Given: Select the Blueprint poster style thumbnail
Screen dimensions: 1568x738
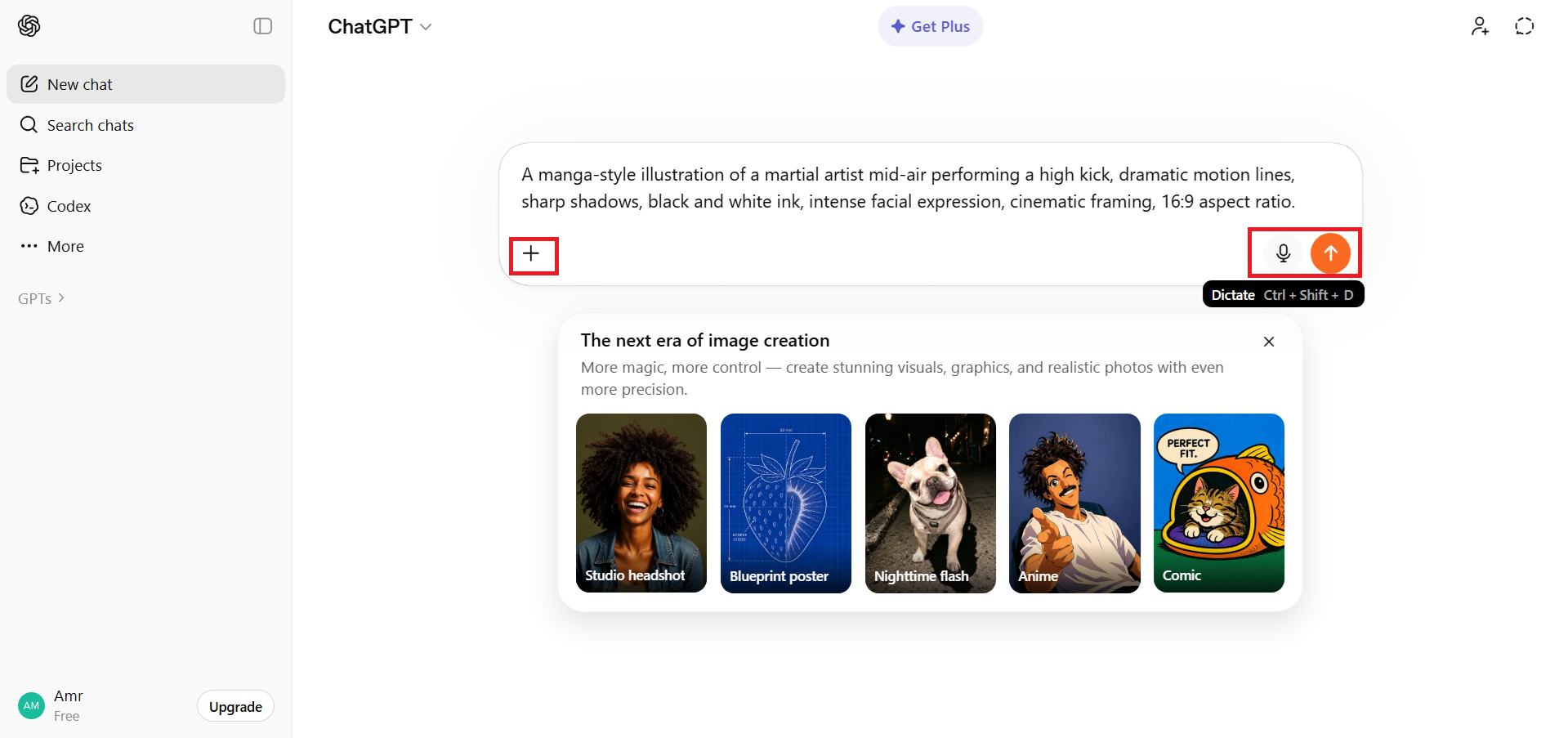Looking at the screenshot, I should point(786,503).
